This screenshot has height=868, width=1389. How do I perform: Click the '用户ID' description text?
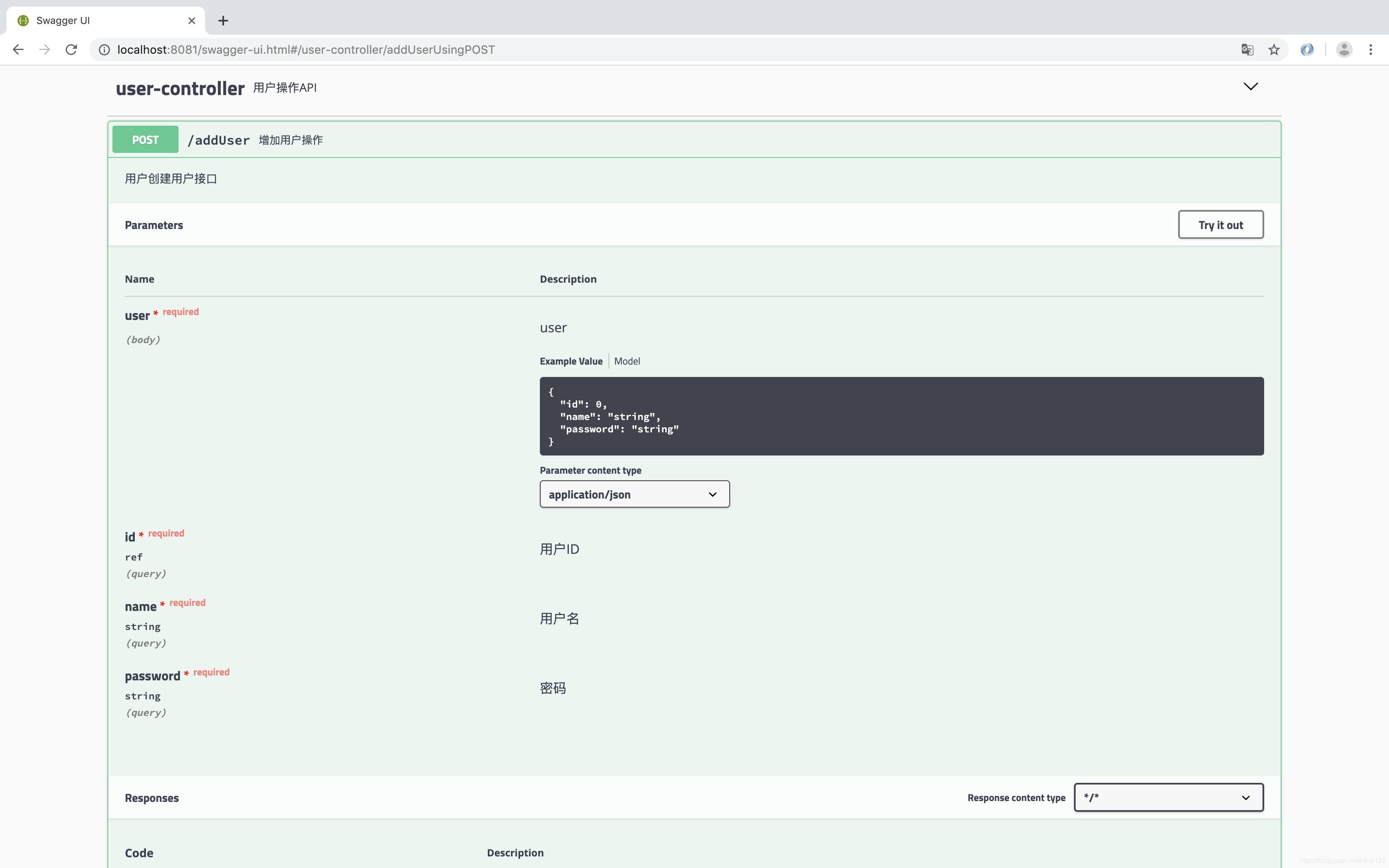tap(560, 549)
